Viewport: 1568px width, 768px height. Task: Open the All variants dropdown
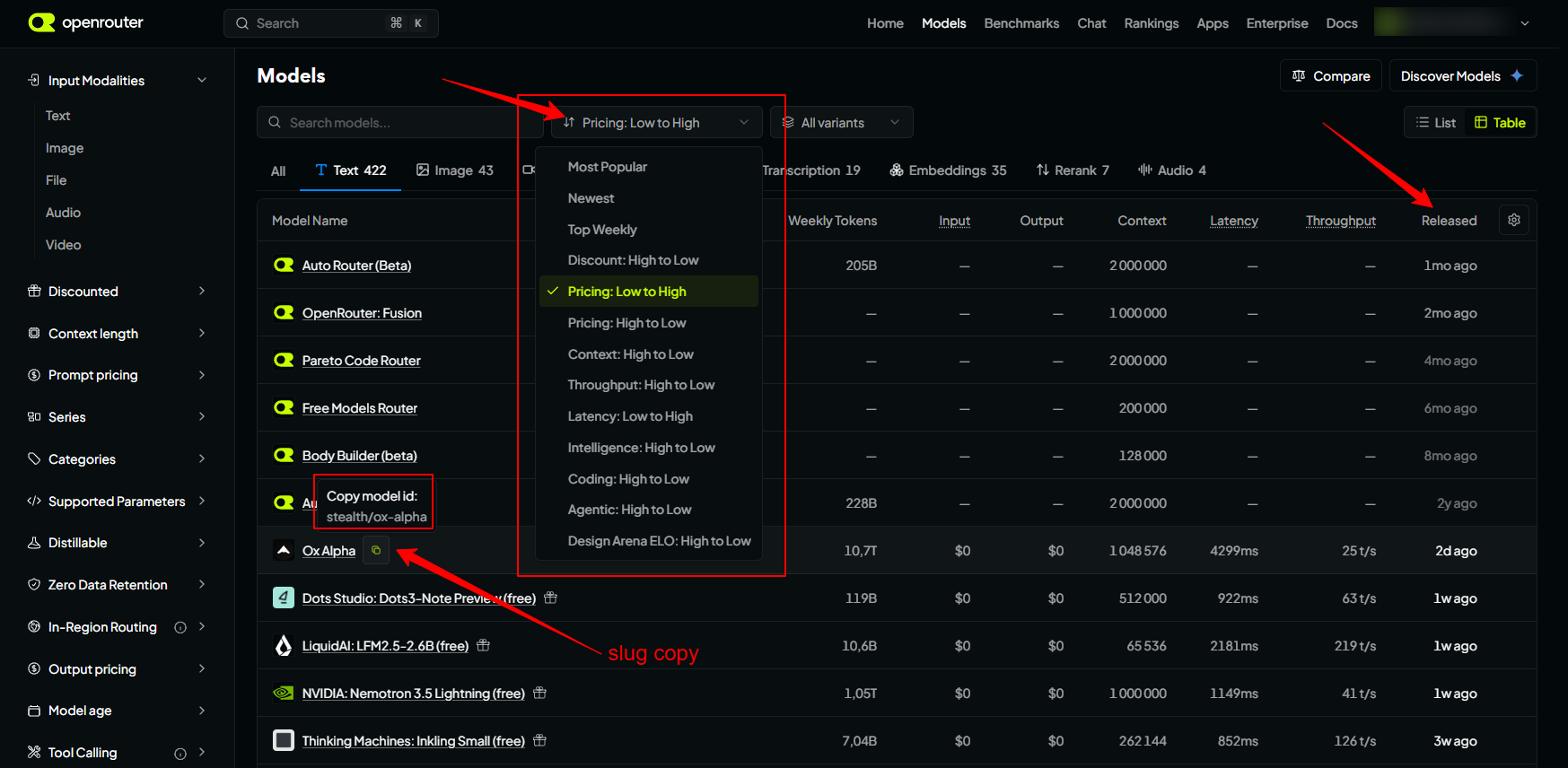pos(841,123)
